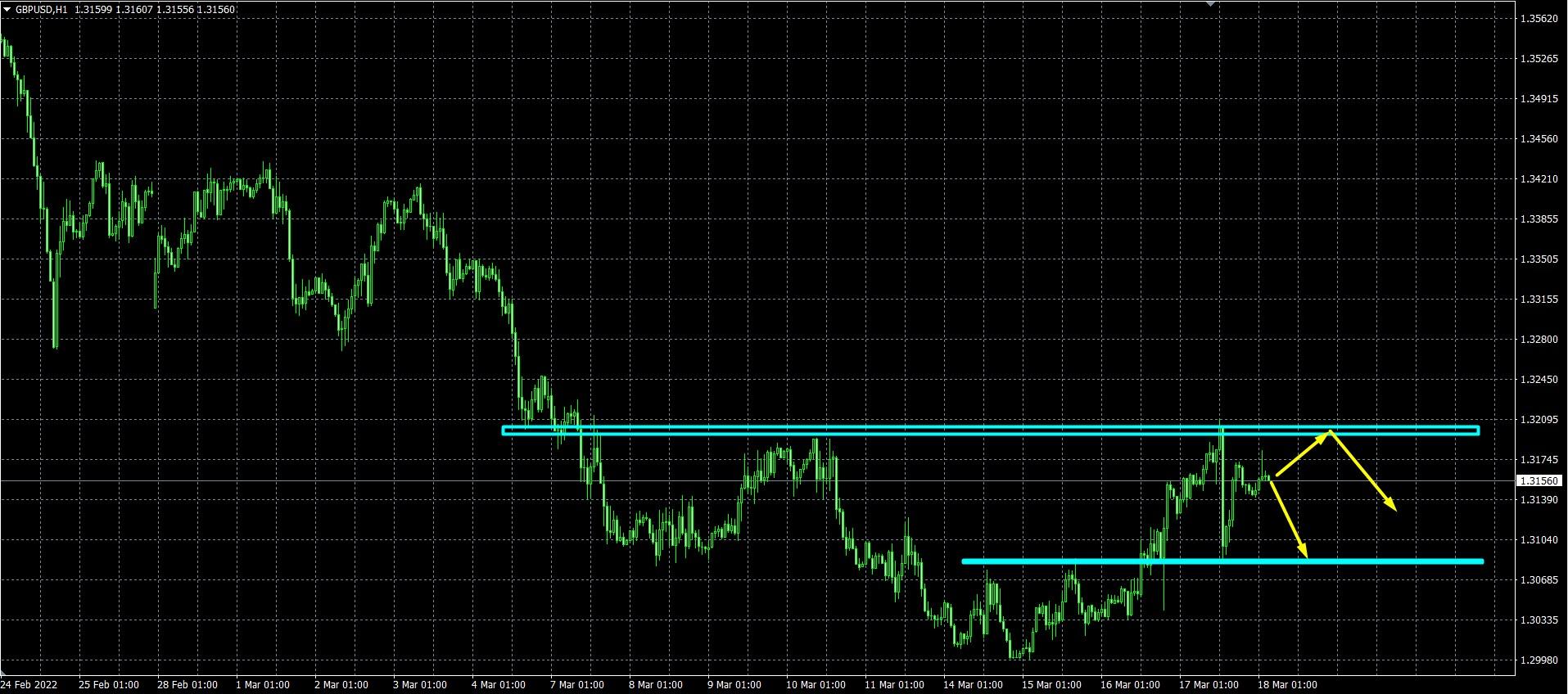
Task: Click the 9 Mar 01:00 time label
Action: tap(734, 685)
